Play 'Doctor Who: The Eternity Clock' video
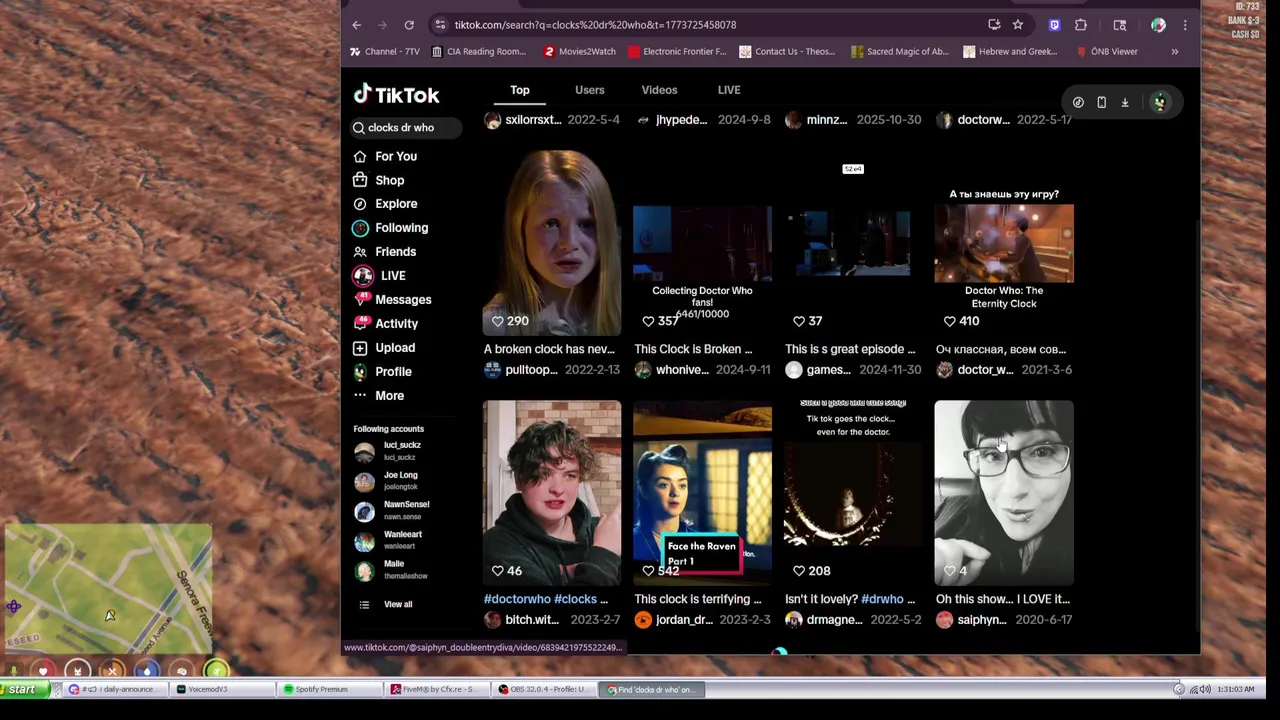 (1004, 243)
